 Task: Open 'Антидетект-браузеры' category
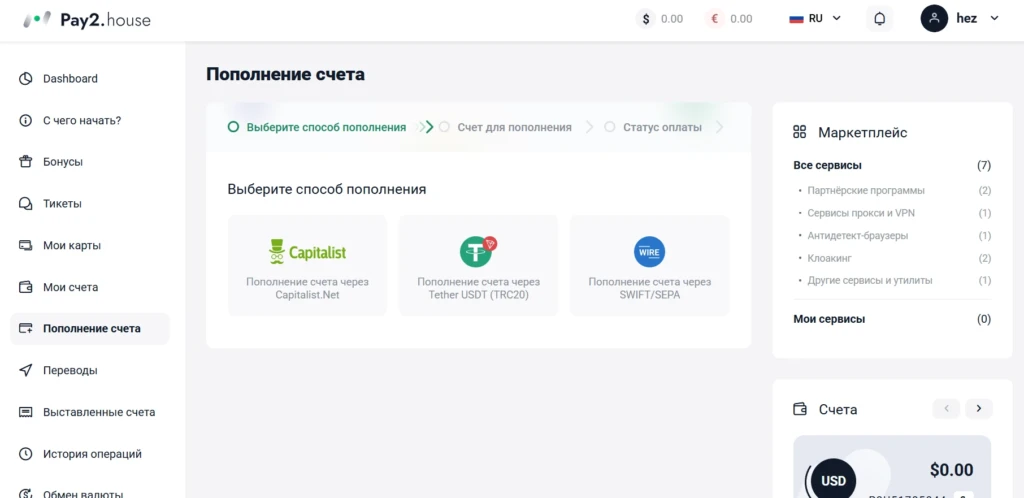tap(857, 236)
